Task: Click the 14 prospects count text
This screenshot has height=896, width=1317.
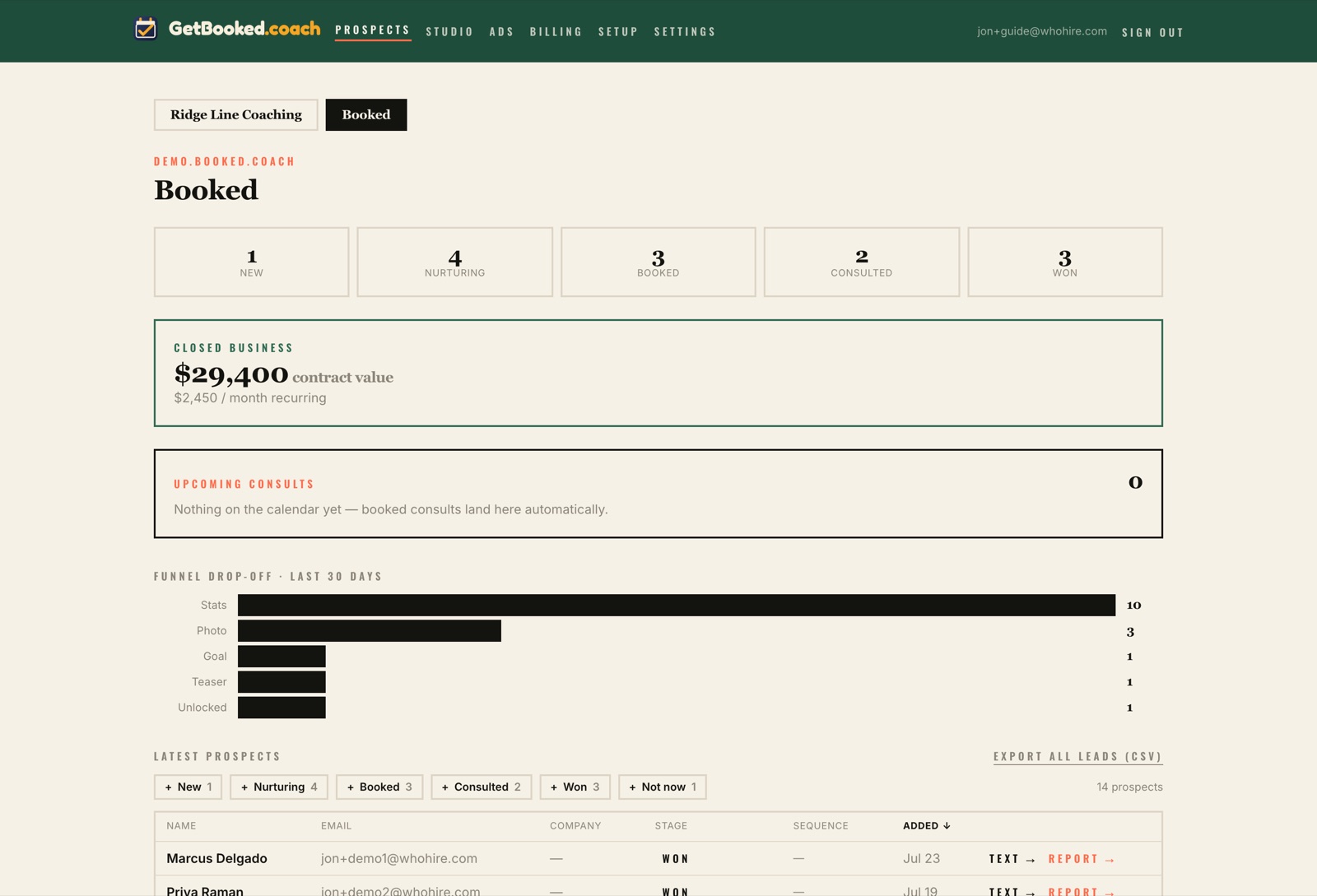Action: point(1129,787)
